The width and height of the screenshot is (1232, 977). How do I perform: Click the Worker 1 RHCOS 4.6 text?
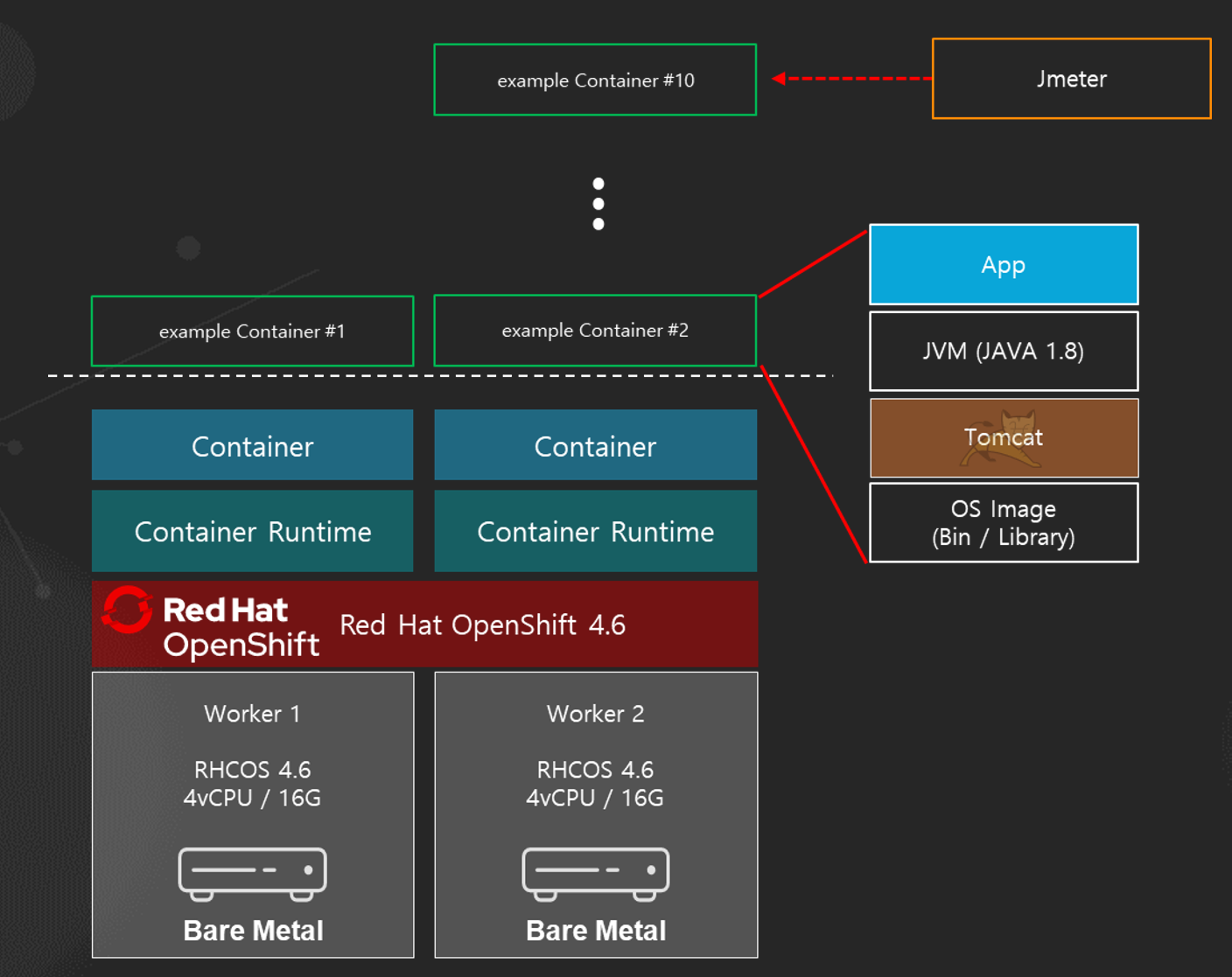coord(252,770)
